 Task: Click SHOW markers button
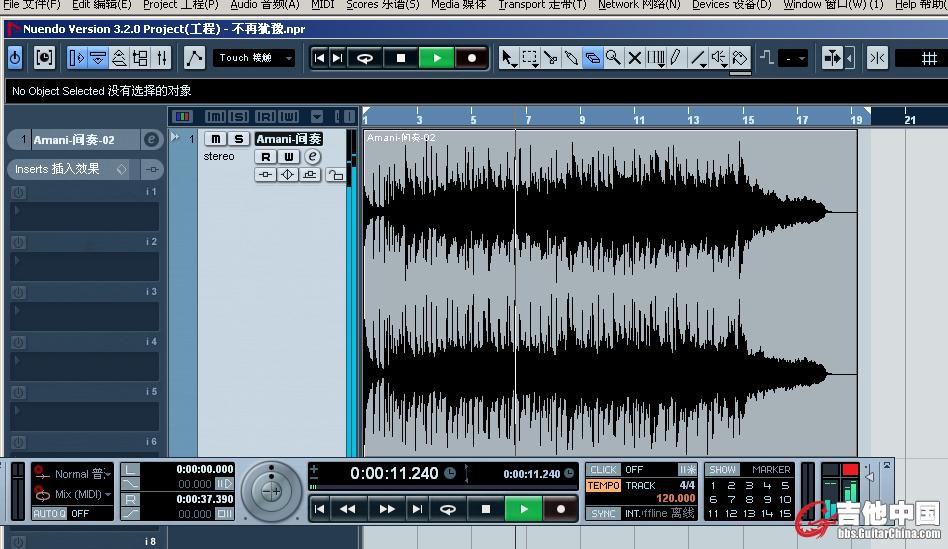[x=722, y=470]
